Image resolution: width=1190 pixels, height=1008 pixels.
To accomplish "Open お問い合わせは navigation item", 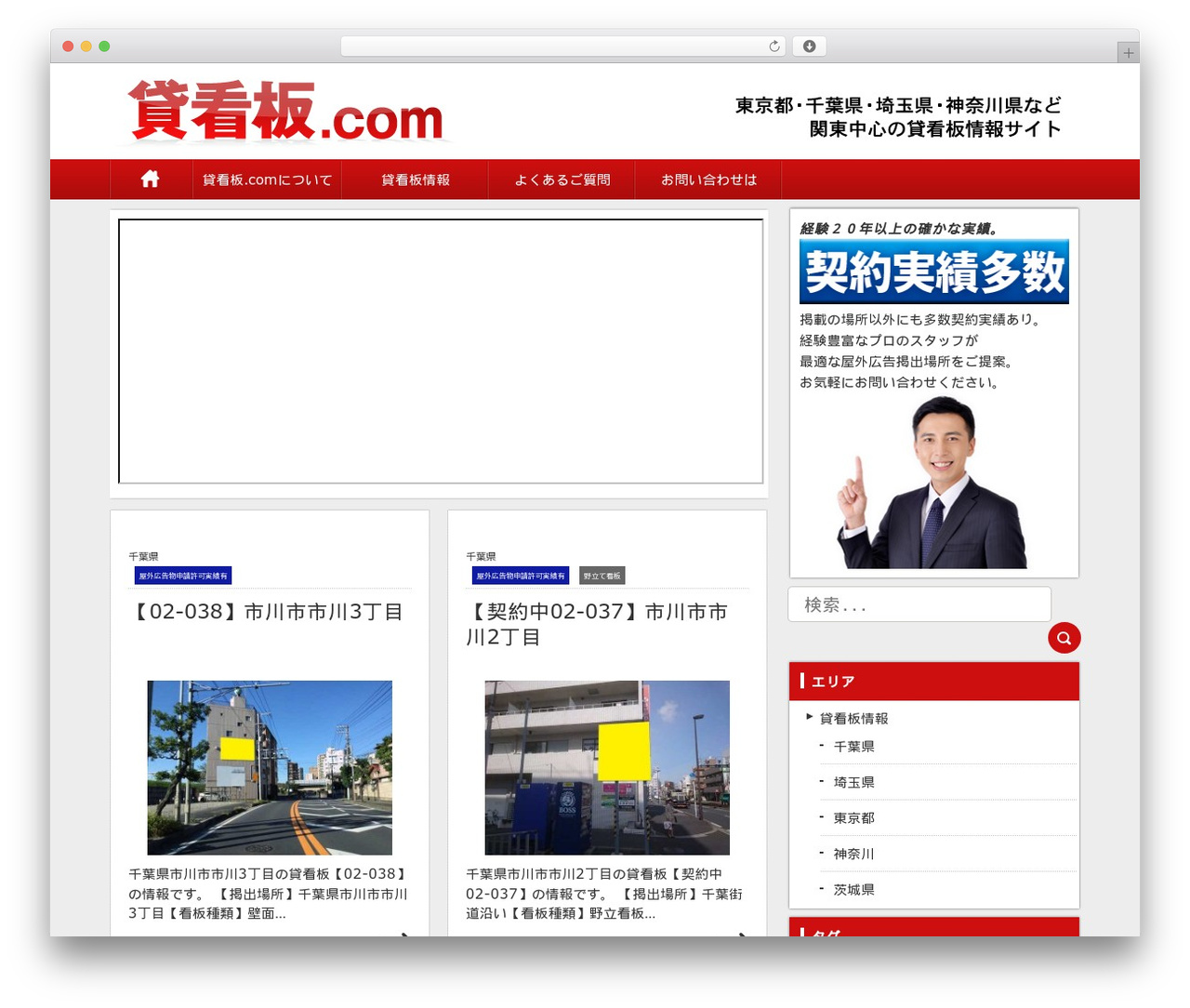I will click(708, 179).
